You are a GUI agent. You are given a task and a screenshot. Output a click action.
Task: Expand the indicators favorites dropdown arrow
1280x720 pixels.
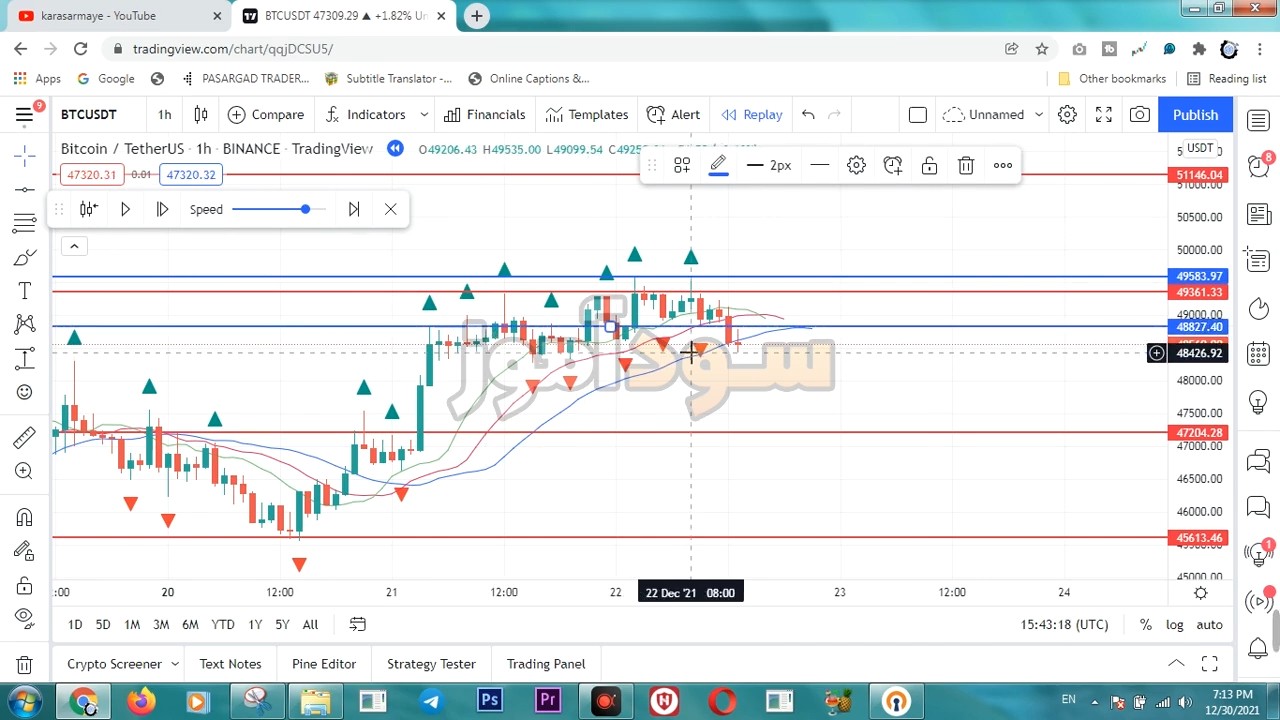point(424,115)
